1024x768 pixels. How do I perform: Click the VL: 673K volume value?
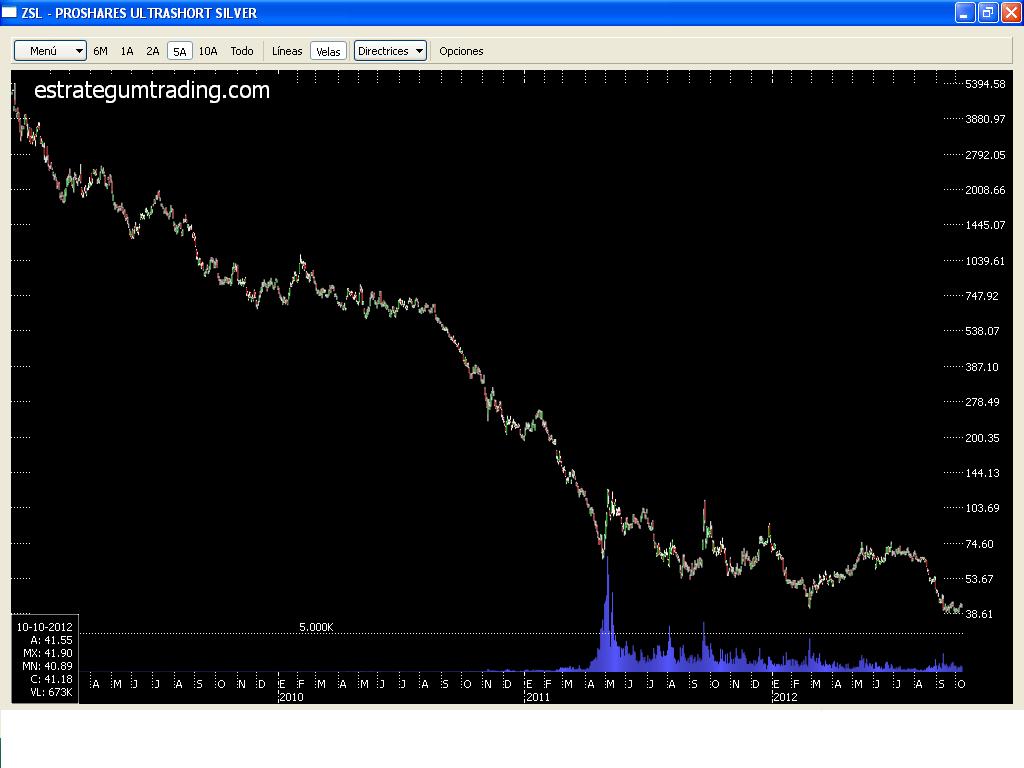51,692
